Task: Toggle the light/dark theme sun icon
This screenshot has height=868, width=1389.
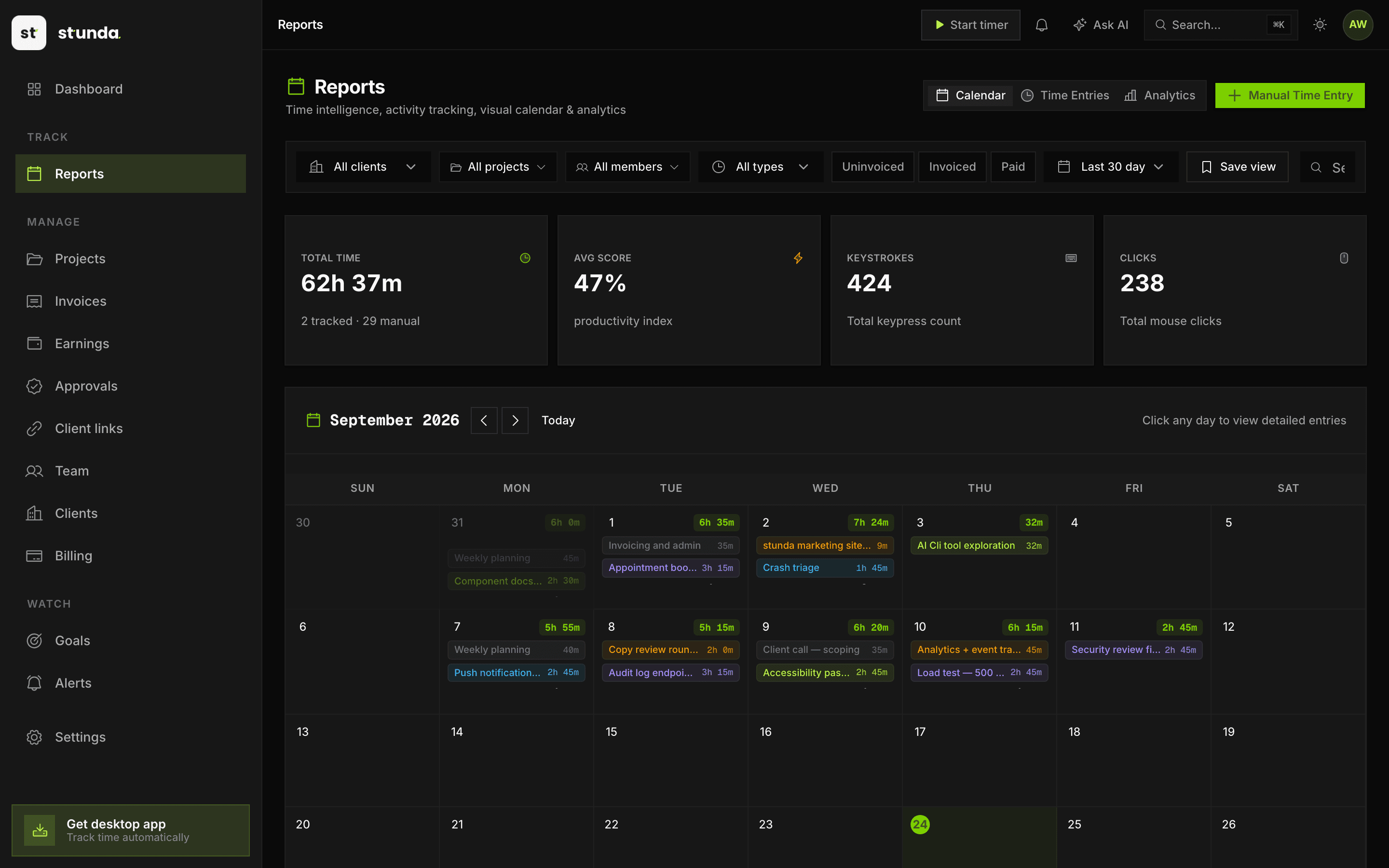Action: pyautogui.click(x=1320, y=25)
